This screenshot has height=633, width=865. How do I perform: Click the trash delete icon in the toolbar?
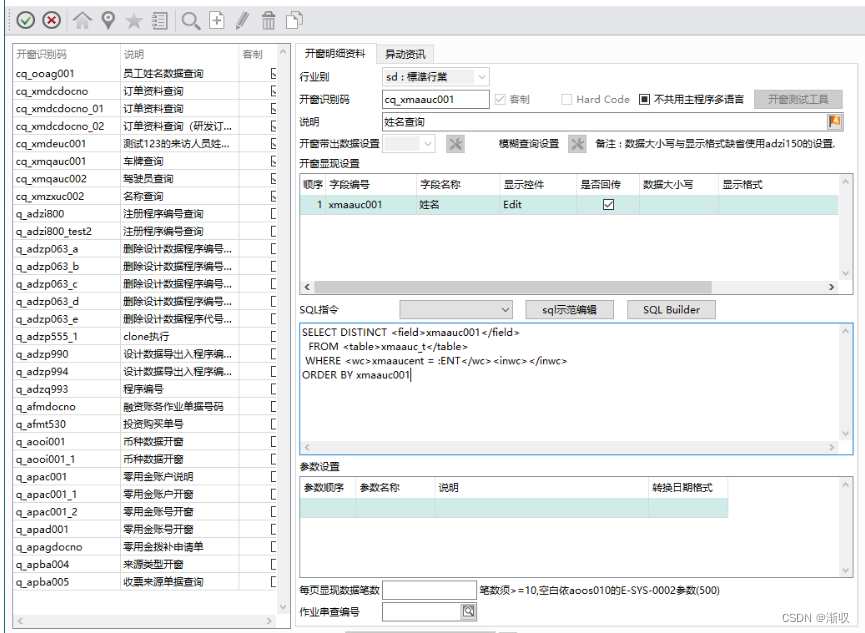pyautogui.click(x=267, y=20)
